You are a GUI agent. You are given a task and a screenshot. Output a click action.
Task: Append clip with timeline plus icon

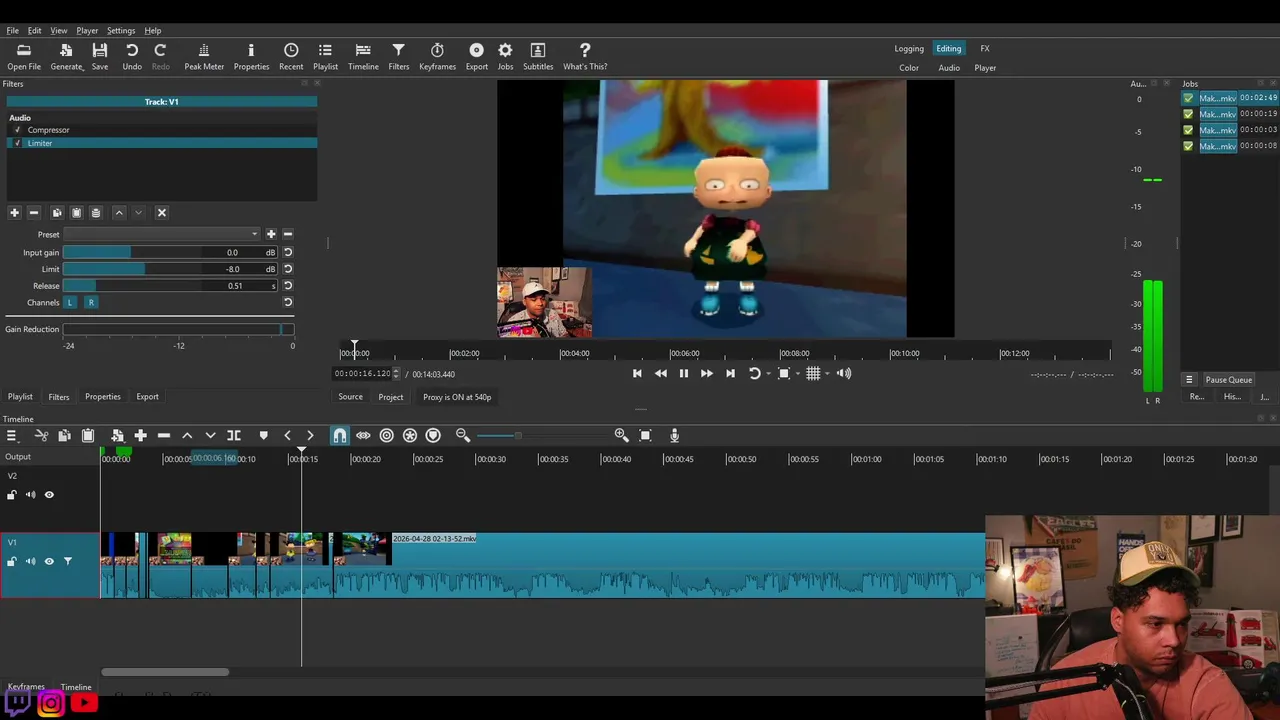(x=141, y=436)
